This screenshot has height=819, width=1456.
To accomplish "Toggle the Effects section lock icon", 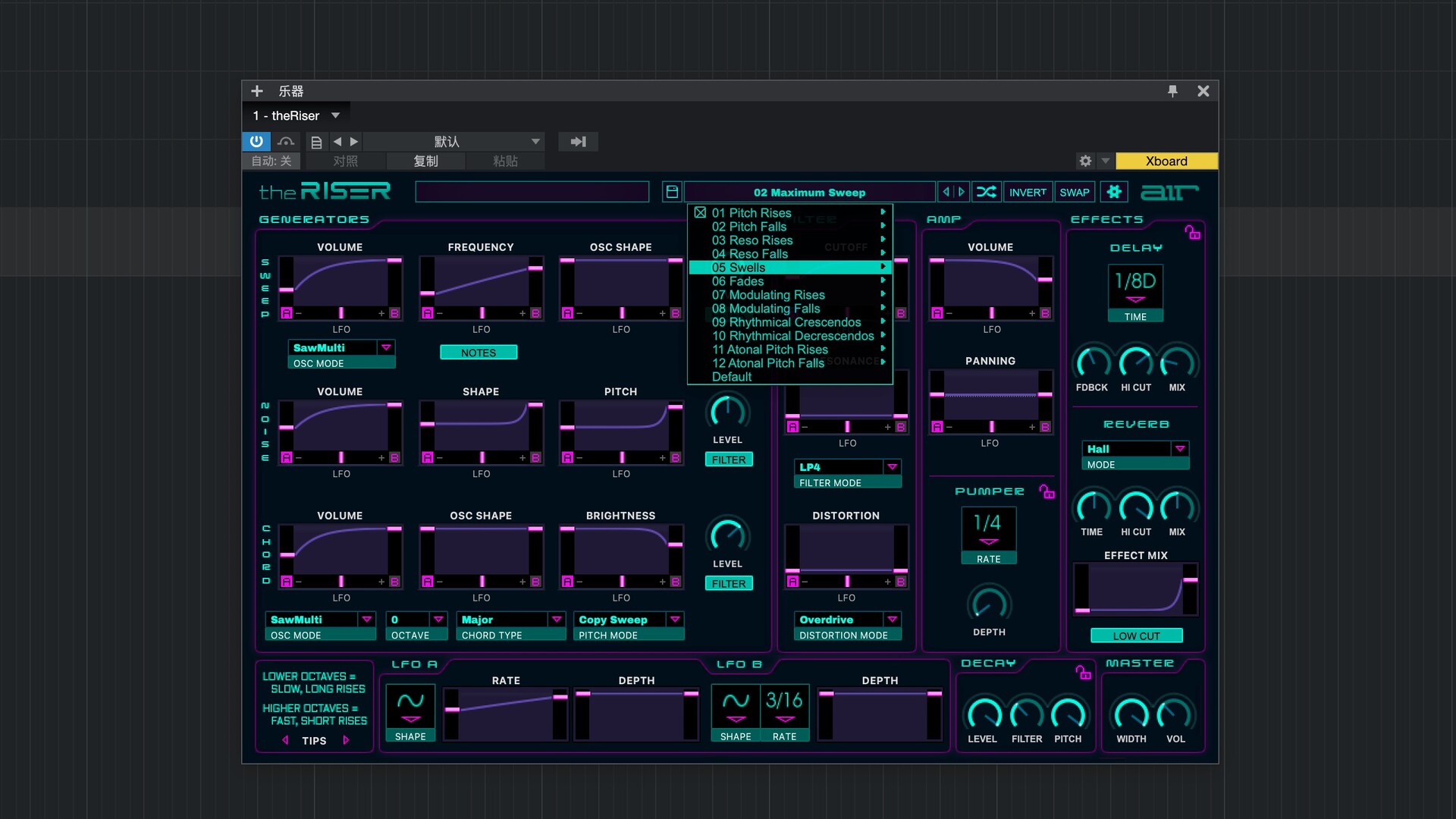I will [1192, 233].
